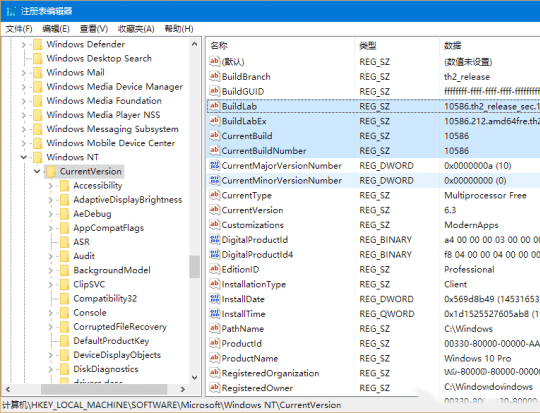Open the 收藏夹(A) menu
540x413 pixels.
[136, 29]
